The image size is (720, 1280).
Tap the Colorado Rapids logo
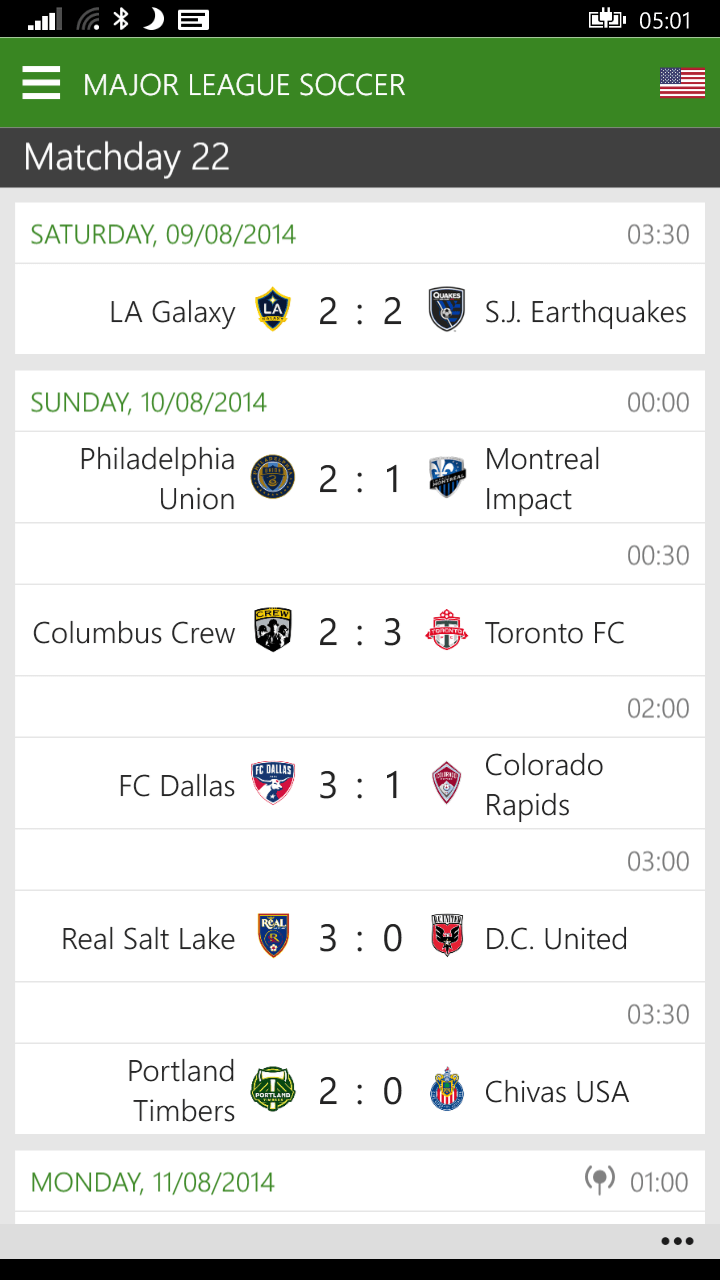pyautogui.click(x=446, y=784)
